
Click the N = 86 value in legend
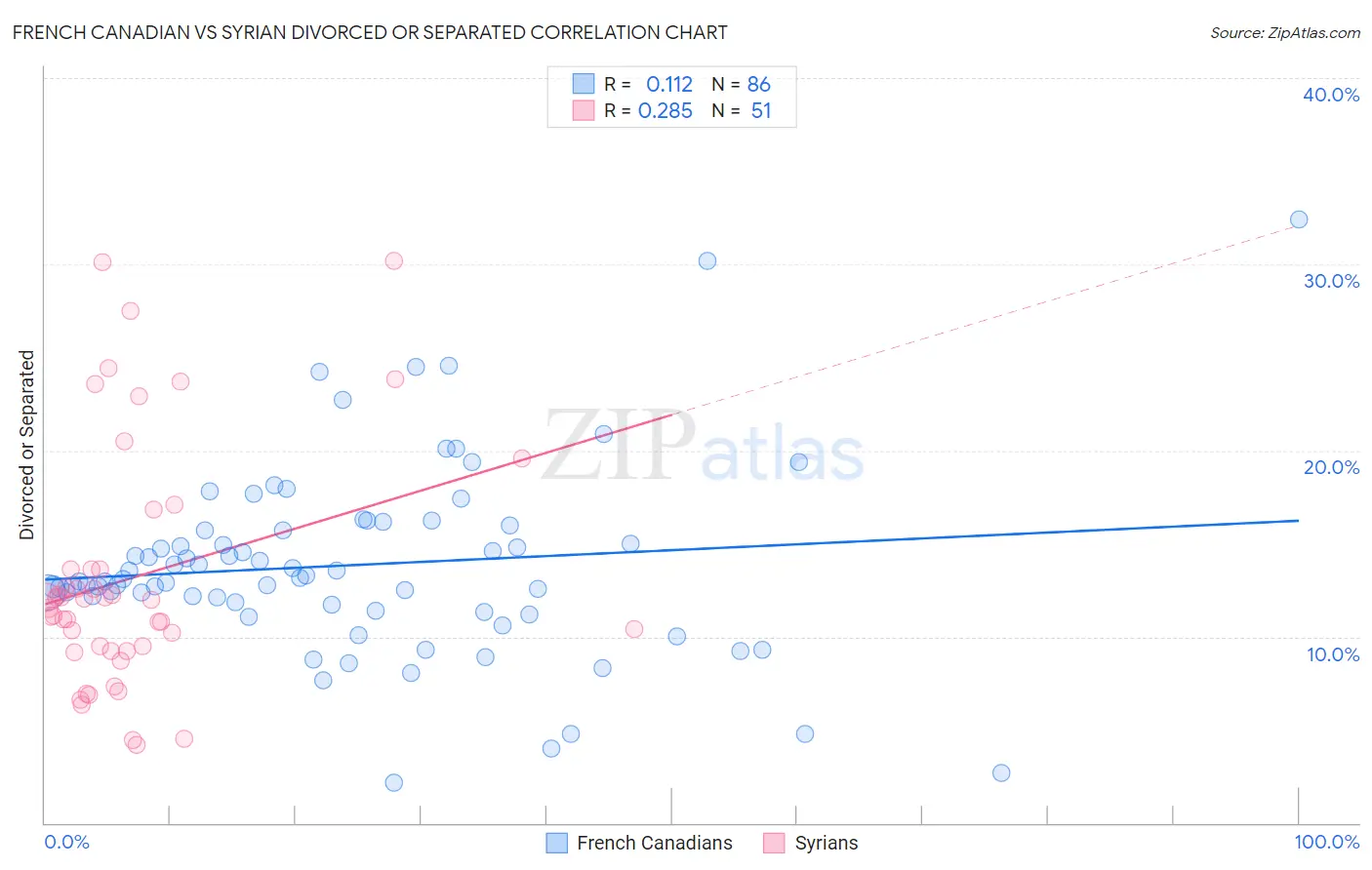click(x=742, y=84)
